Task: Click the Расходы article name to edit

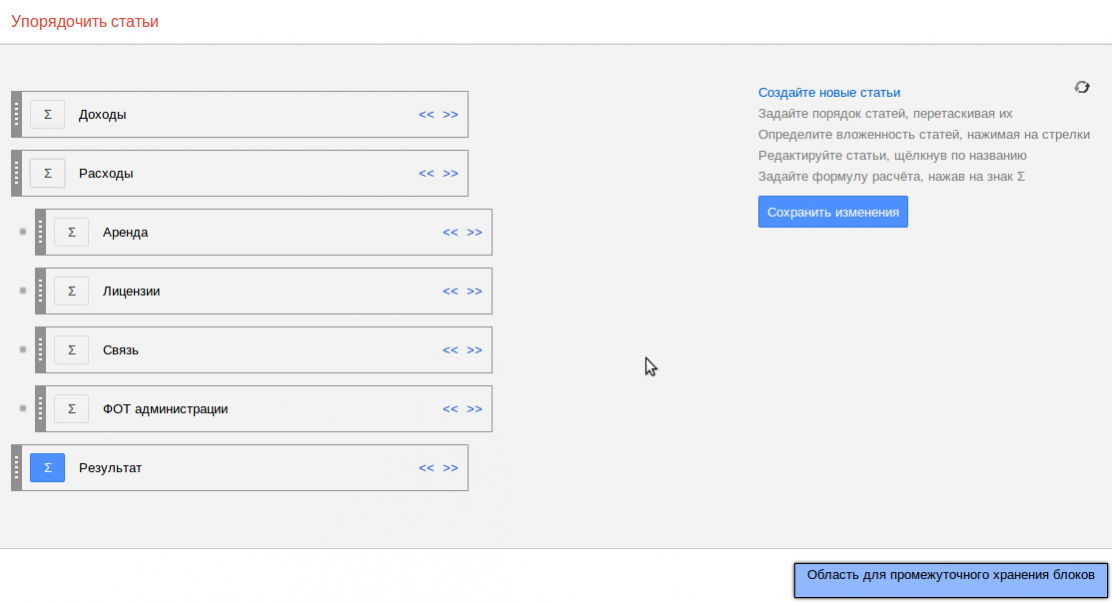Action: pos(106,173)
